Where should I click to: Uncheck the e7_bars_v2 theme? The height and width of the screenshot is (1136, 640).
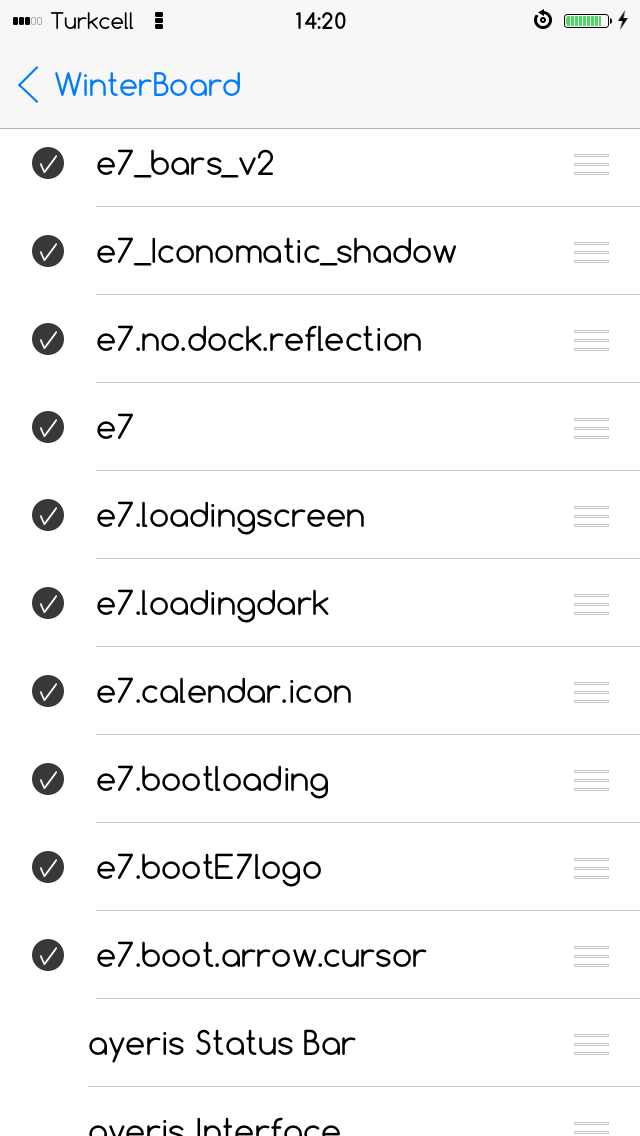click(48, 164)
